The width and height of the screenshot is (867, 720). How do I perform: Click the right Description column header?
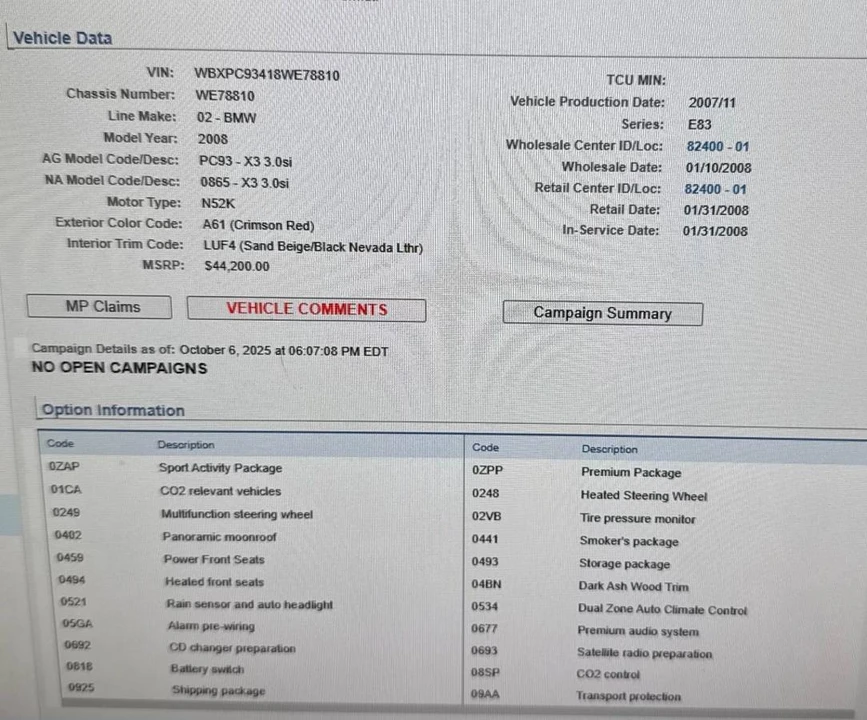pos(609,449)
